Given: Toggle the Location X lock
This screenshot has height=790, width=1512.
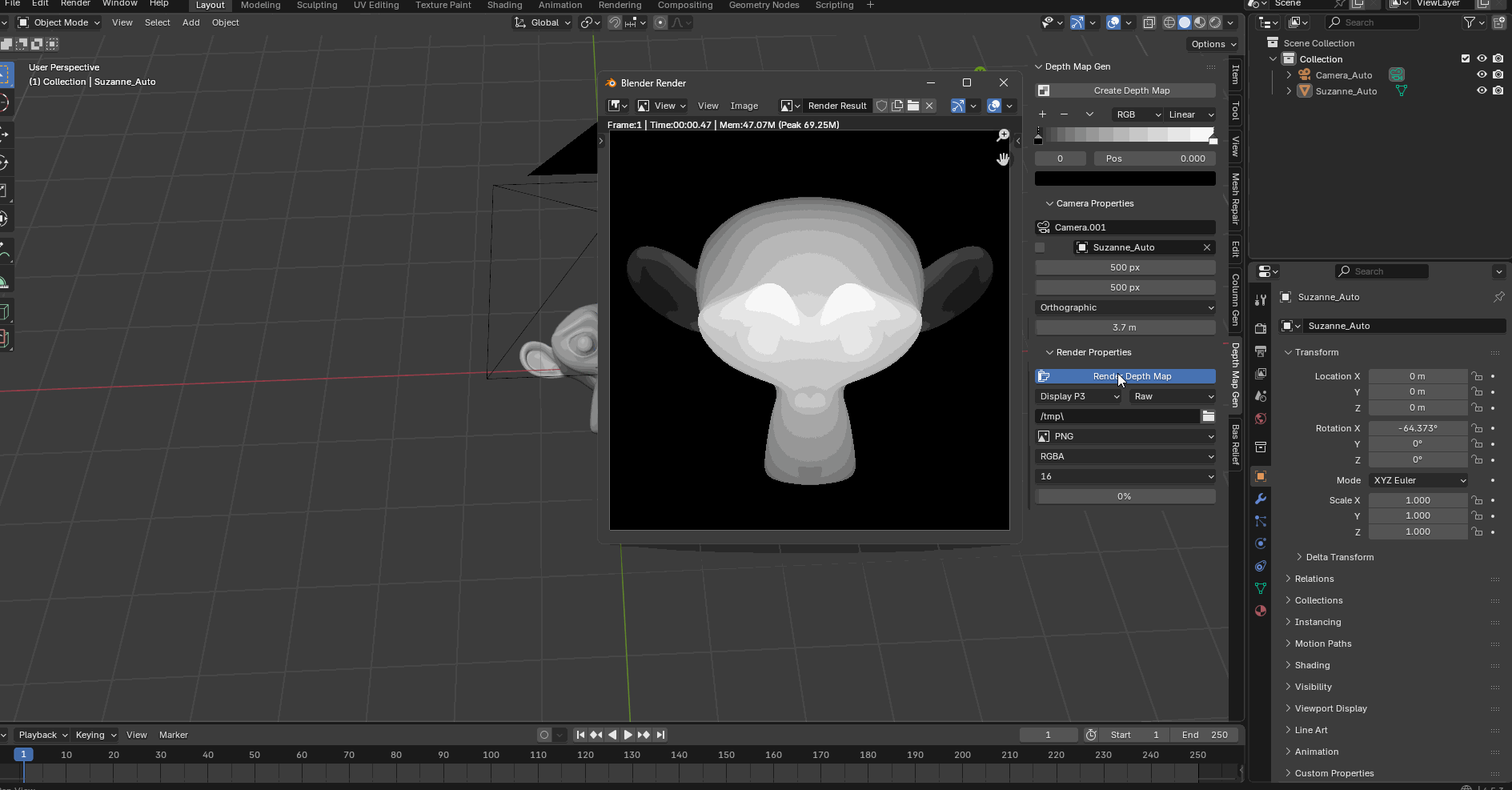Looking at the screenshot, I should pyautogui.click(x=1477, y=376).
